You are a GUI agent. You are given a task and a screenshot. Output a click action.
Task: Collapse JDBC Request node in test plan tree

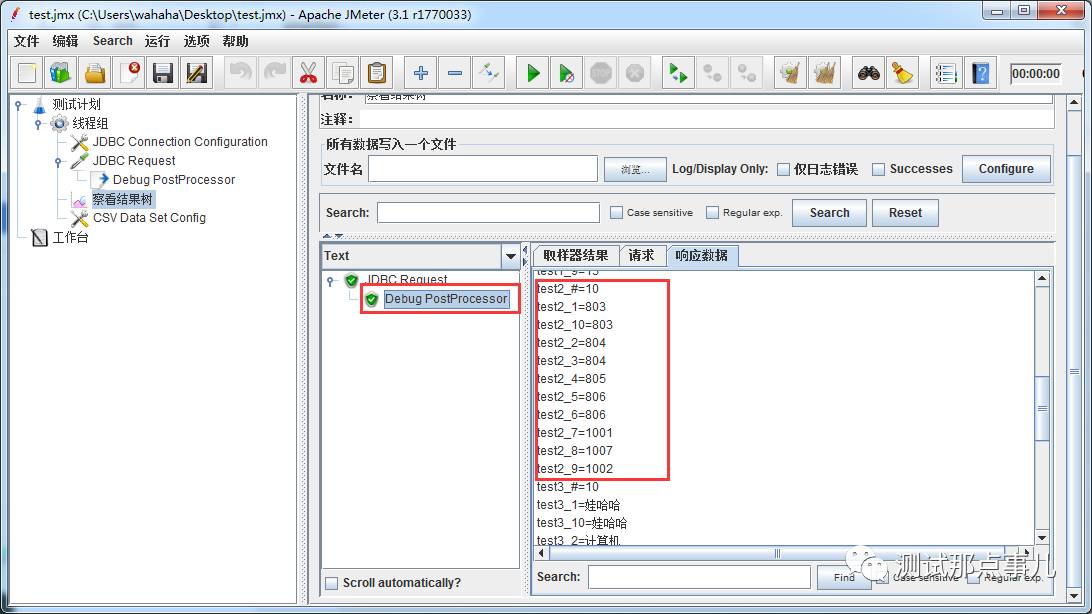tap(58, 162)
